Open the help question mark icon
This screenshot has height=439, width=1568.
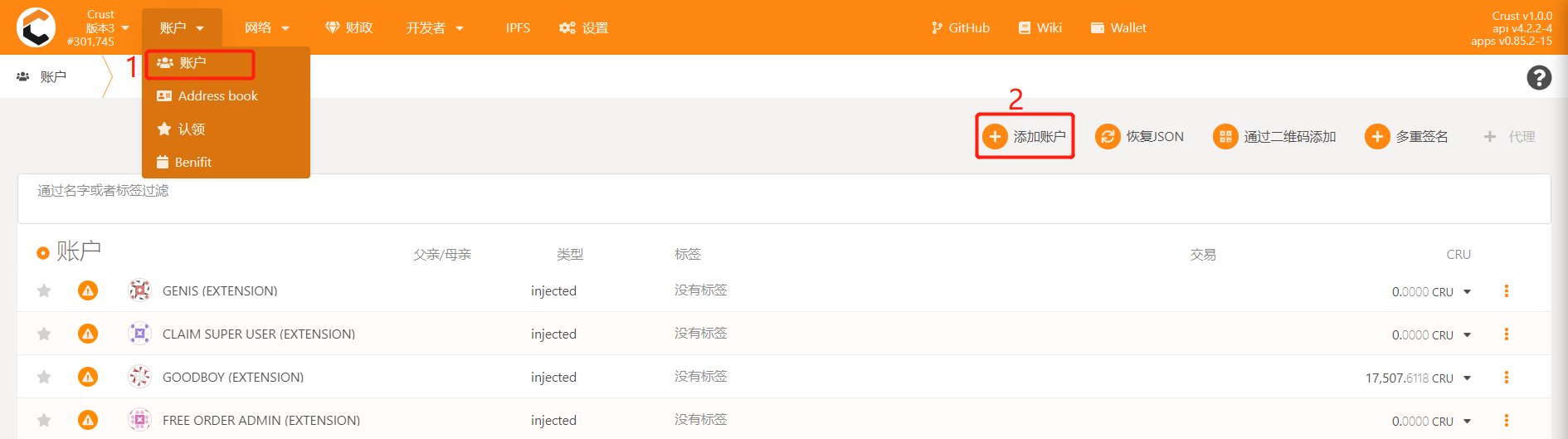[1539, 77]
